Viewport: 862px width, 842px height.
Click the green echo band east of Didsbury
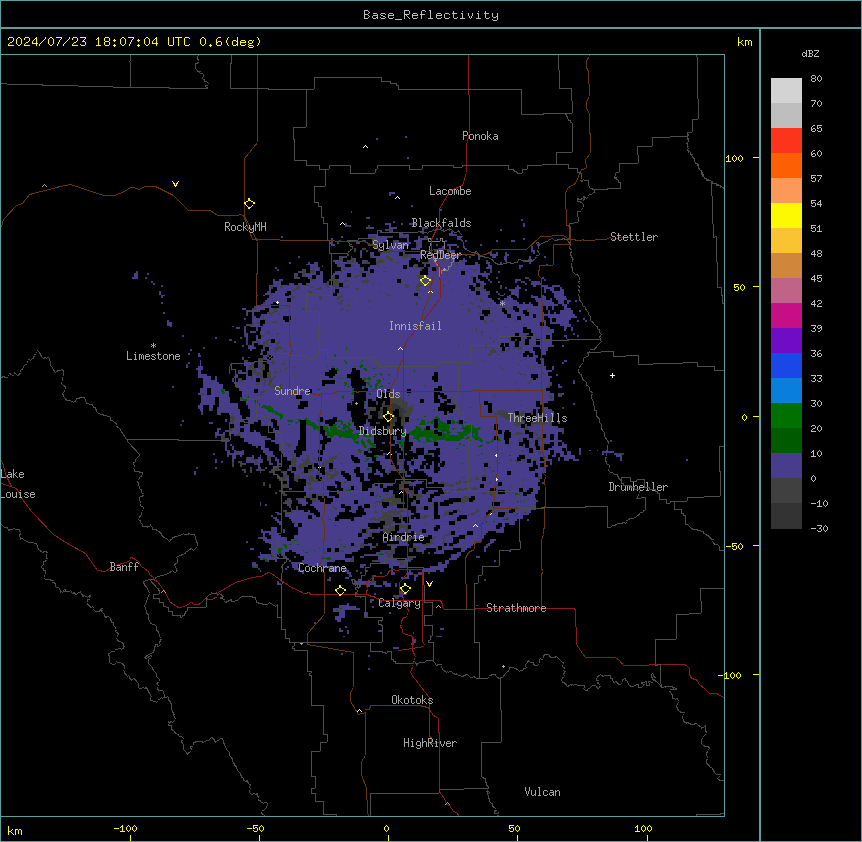coord(448,431)
